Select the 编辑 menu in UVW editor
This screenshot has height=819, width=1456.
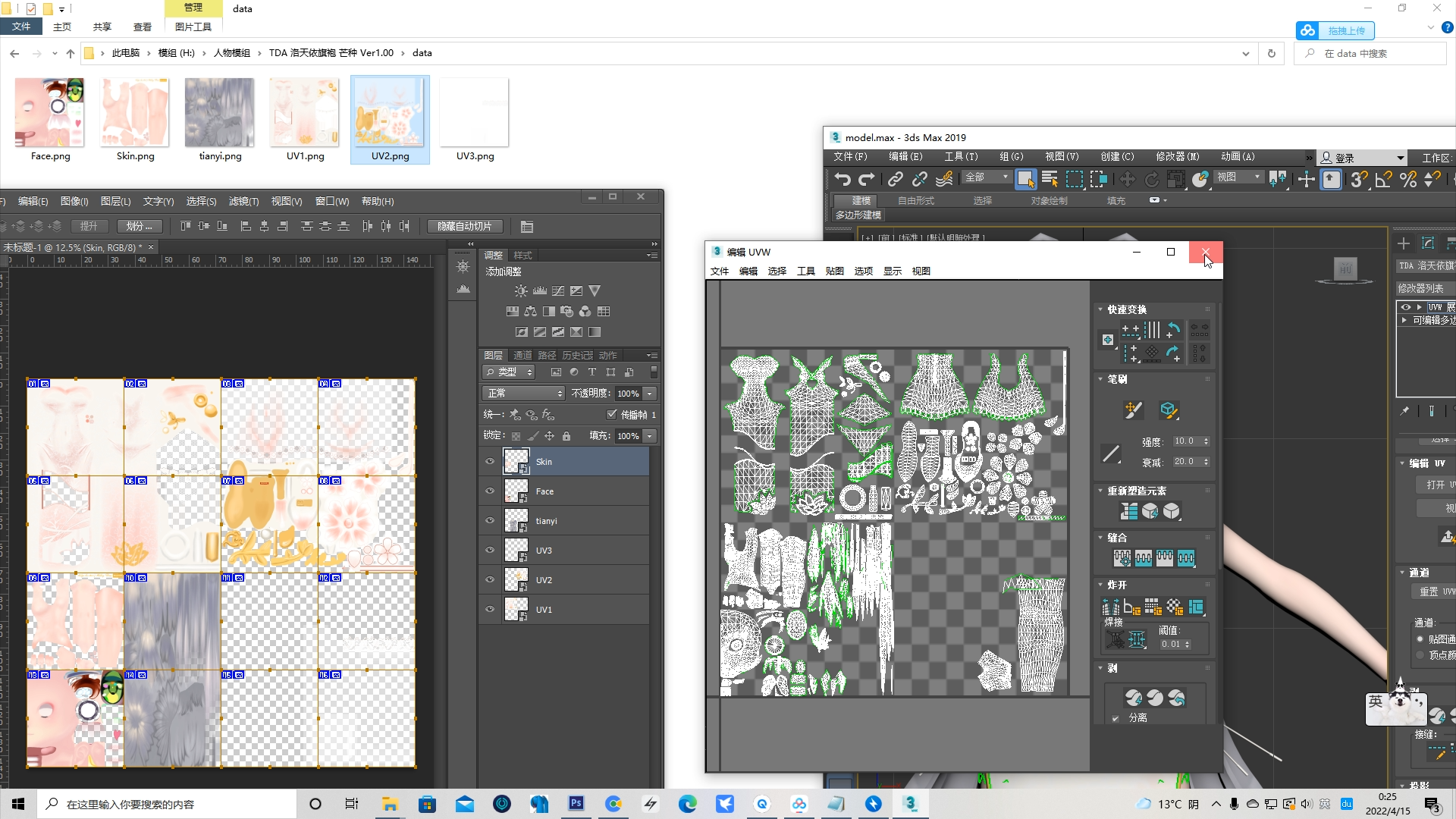tap(748, 271)
